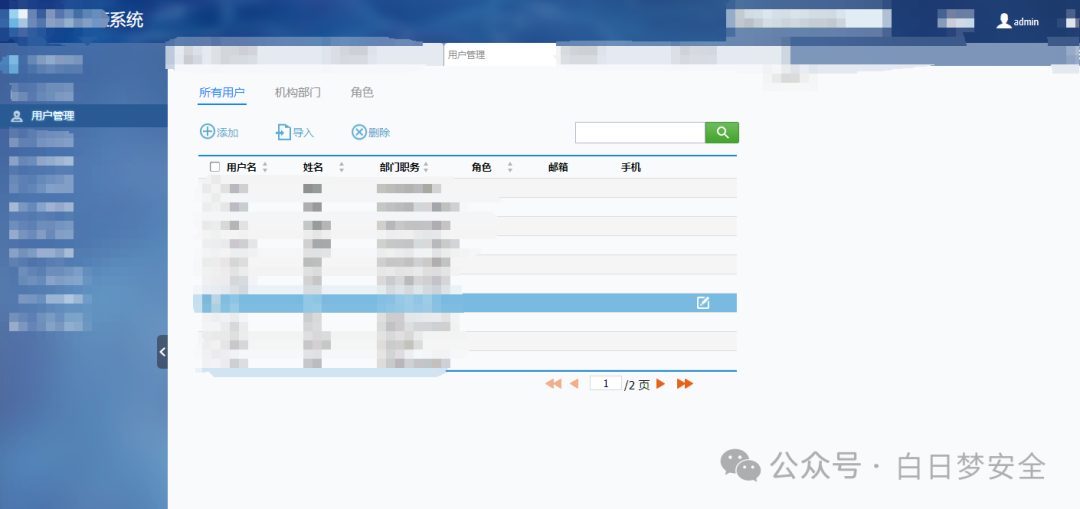Switch to the 所有用户 tab
This screenshot has width=1080, height=509.
(x=222, y=92)
